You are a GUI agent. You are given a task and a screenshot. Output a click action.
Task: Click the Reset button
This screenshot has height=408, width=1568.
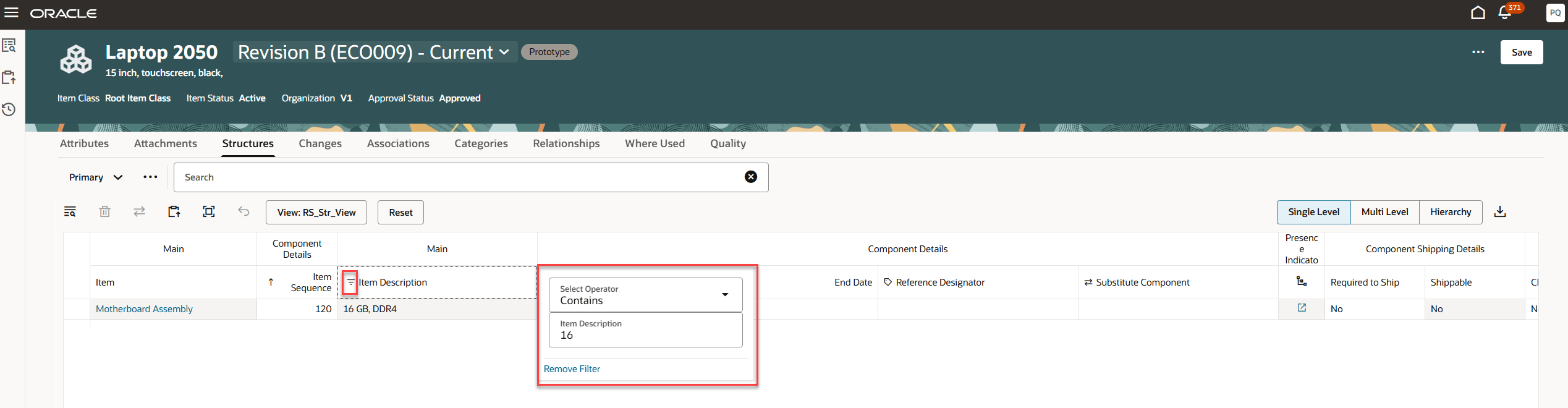coord(400,212)
